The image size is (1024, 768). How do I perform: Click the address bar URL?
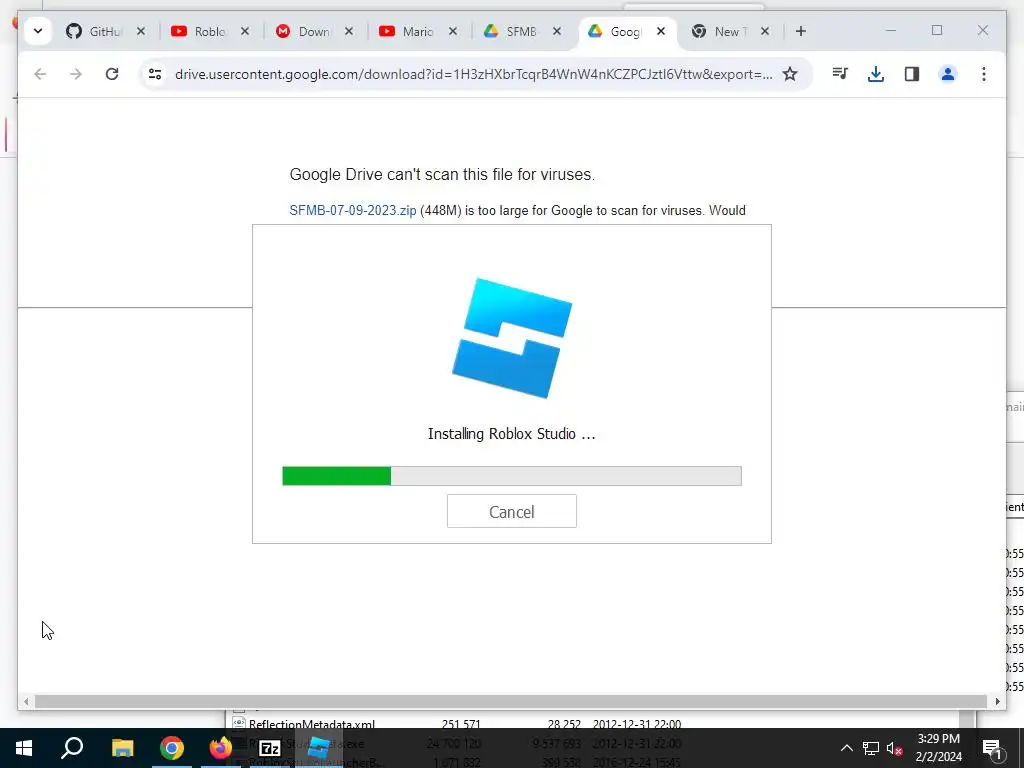pos(473,74)
